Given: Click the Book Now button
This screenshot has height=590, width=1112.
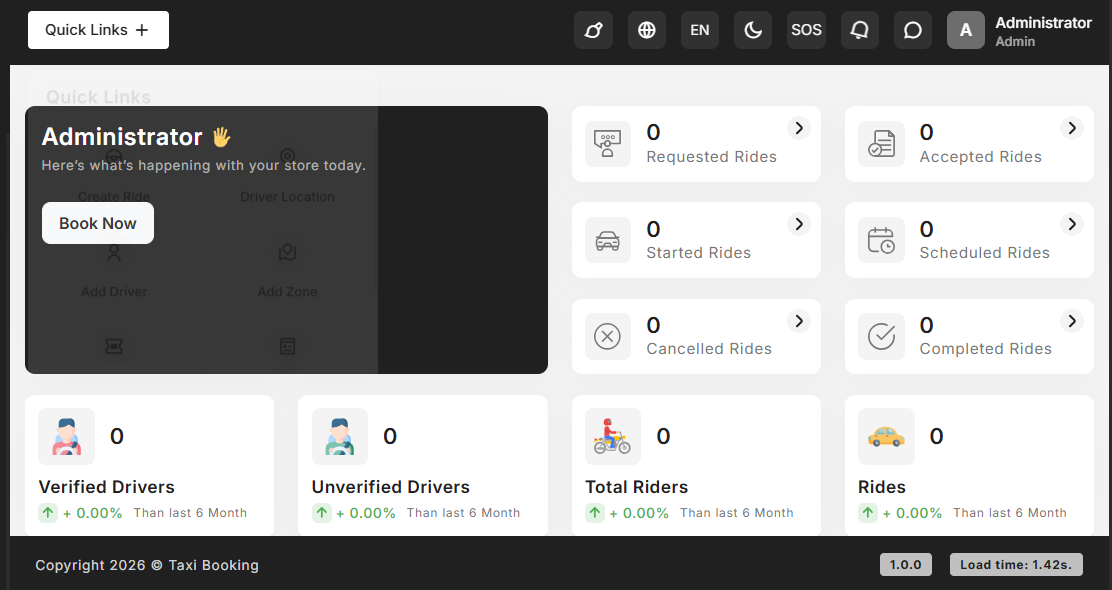Looking at the screenshot, I should coord(98,223).
